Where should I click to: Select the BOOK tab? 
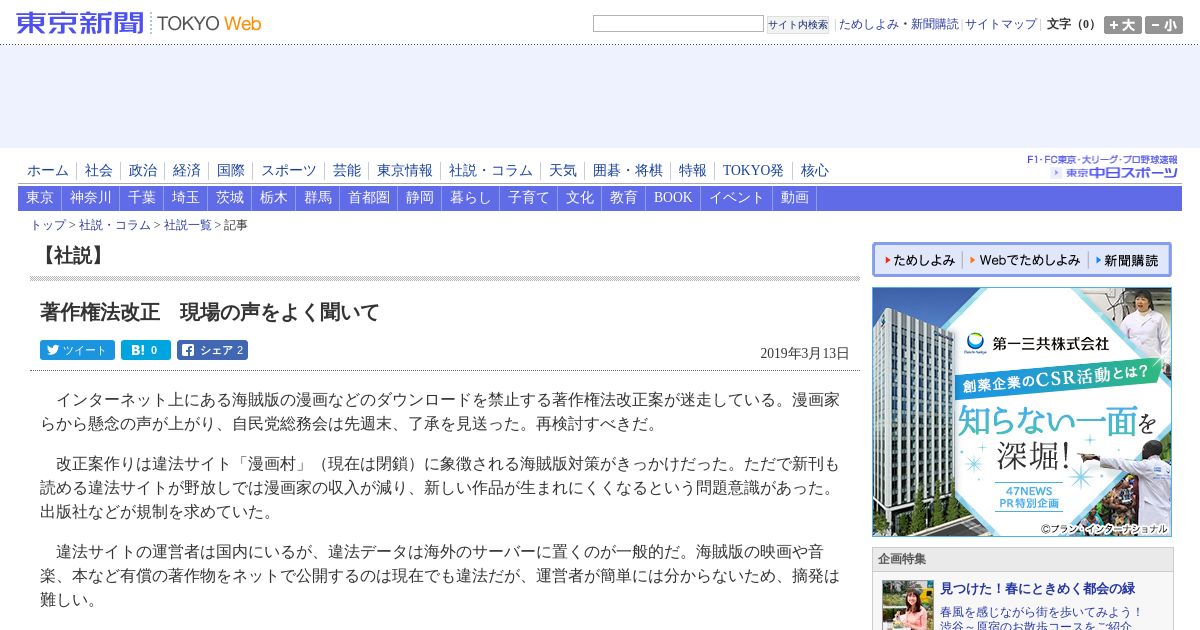(x=673, y=198)
